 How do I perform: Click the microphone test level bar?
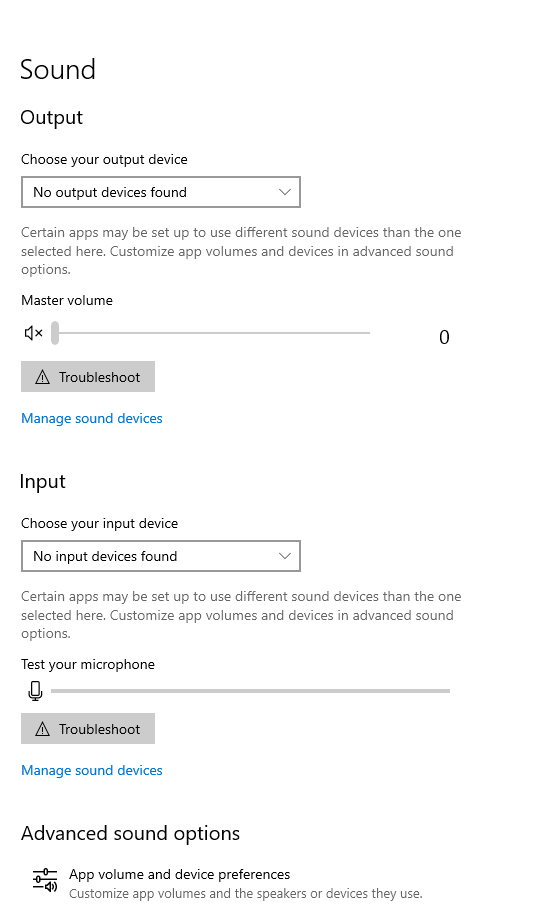coord(250,691)
